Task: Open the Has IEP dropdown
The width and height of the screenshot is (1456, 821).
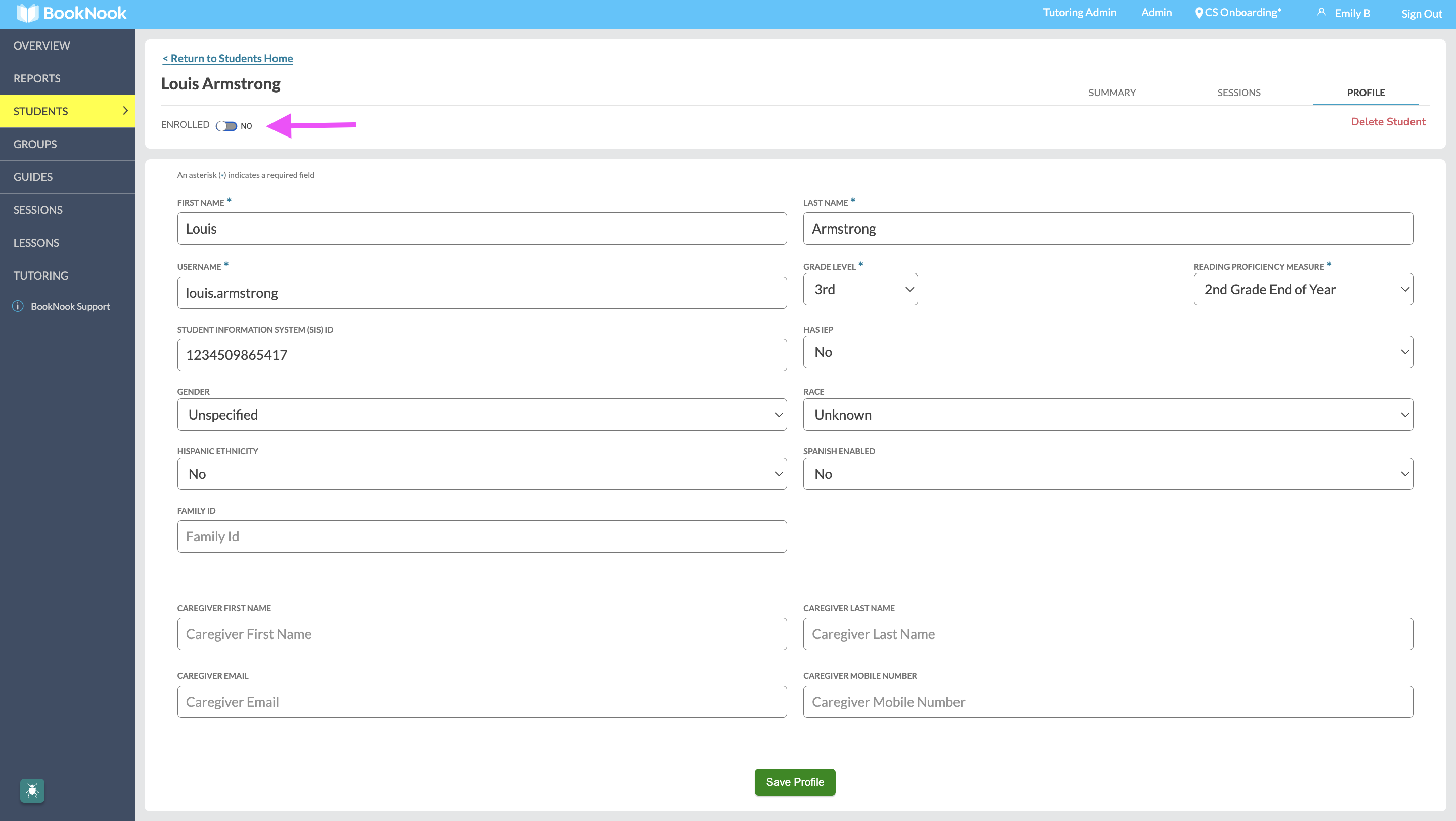Action: (x=1107, y=352)
